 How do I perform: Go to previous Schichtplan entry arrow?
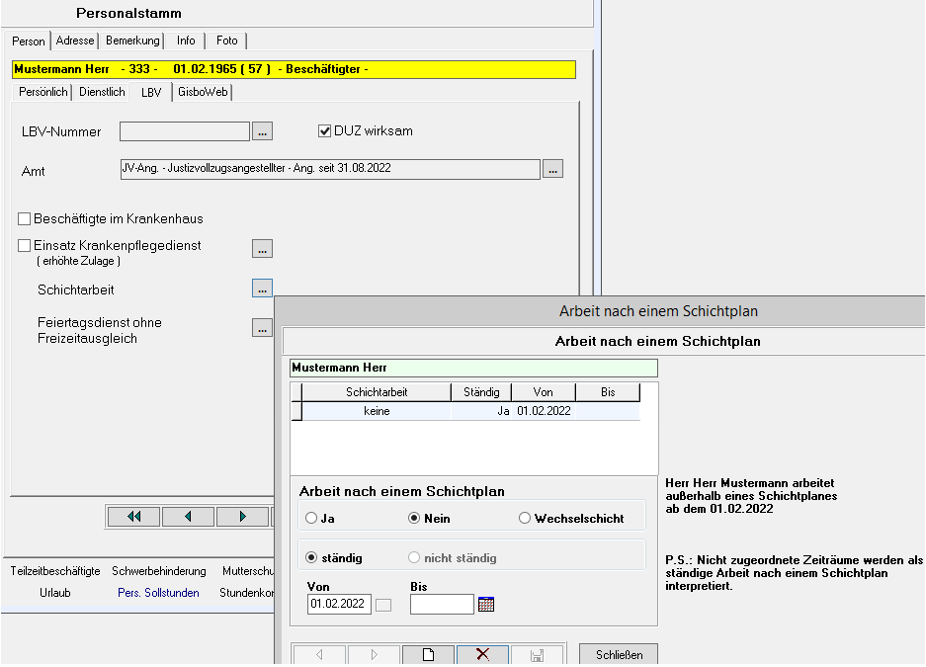click(x=319, y=655)
